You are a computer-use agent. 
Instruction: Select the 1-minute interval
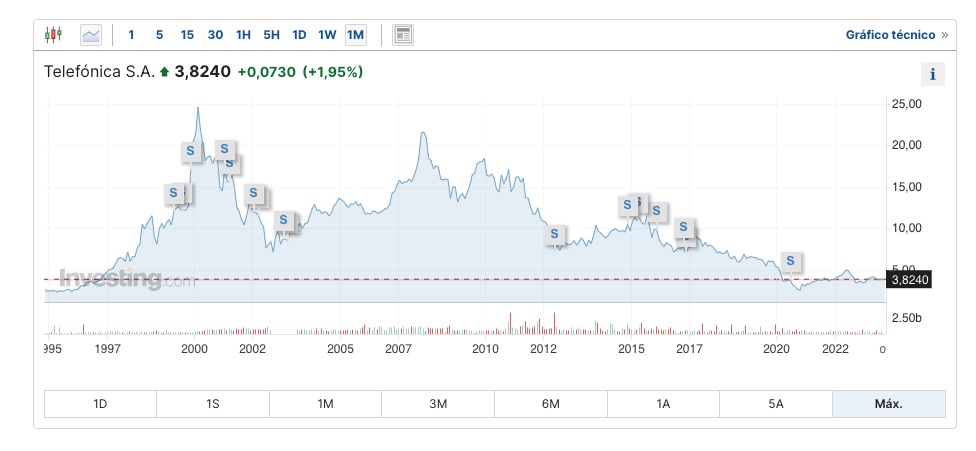[131, 35]
